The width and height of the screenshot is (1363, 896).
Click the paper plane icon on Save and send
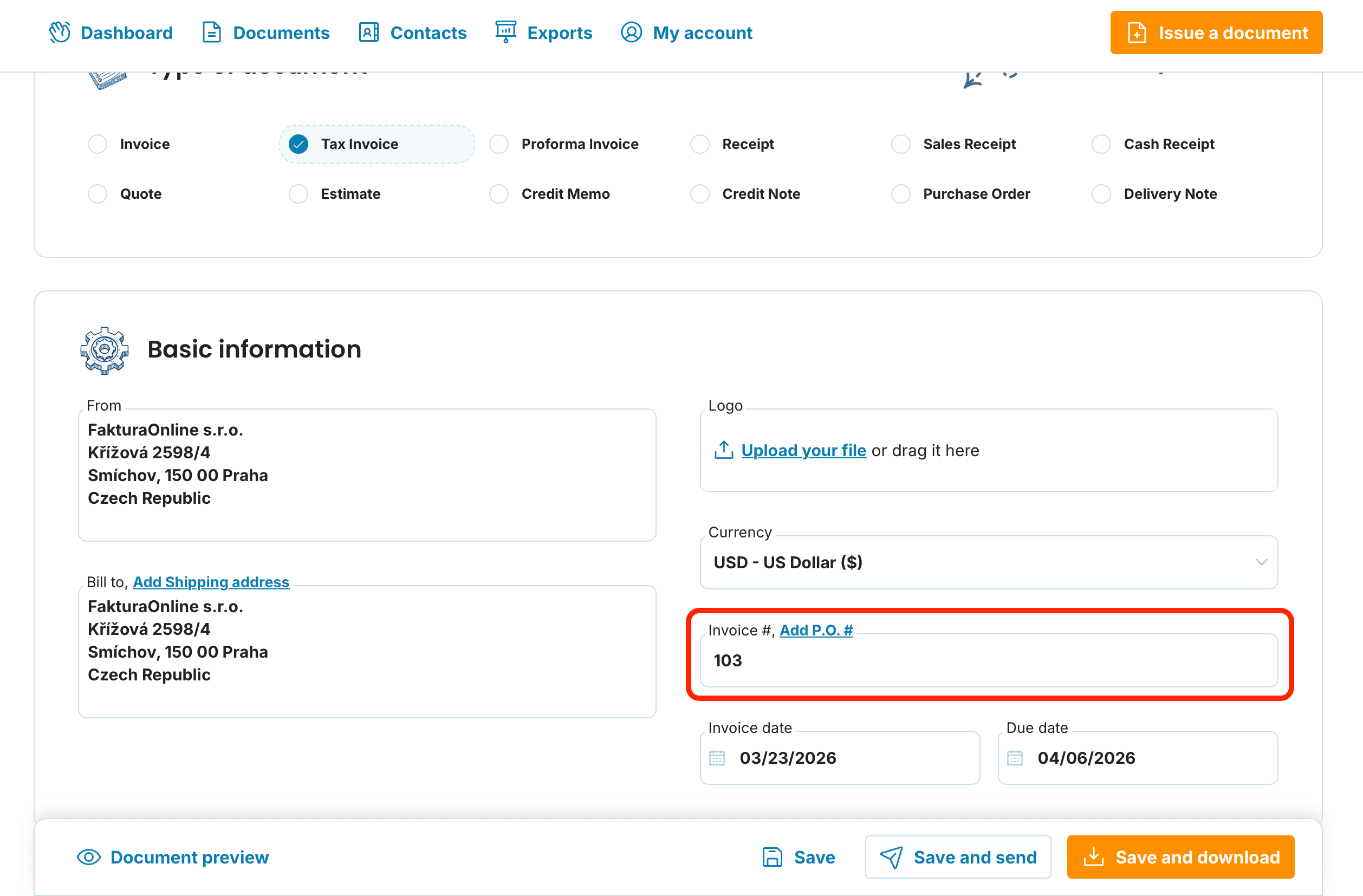coord(892,858)
